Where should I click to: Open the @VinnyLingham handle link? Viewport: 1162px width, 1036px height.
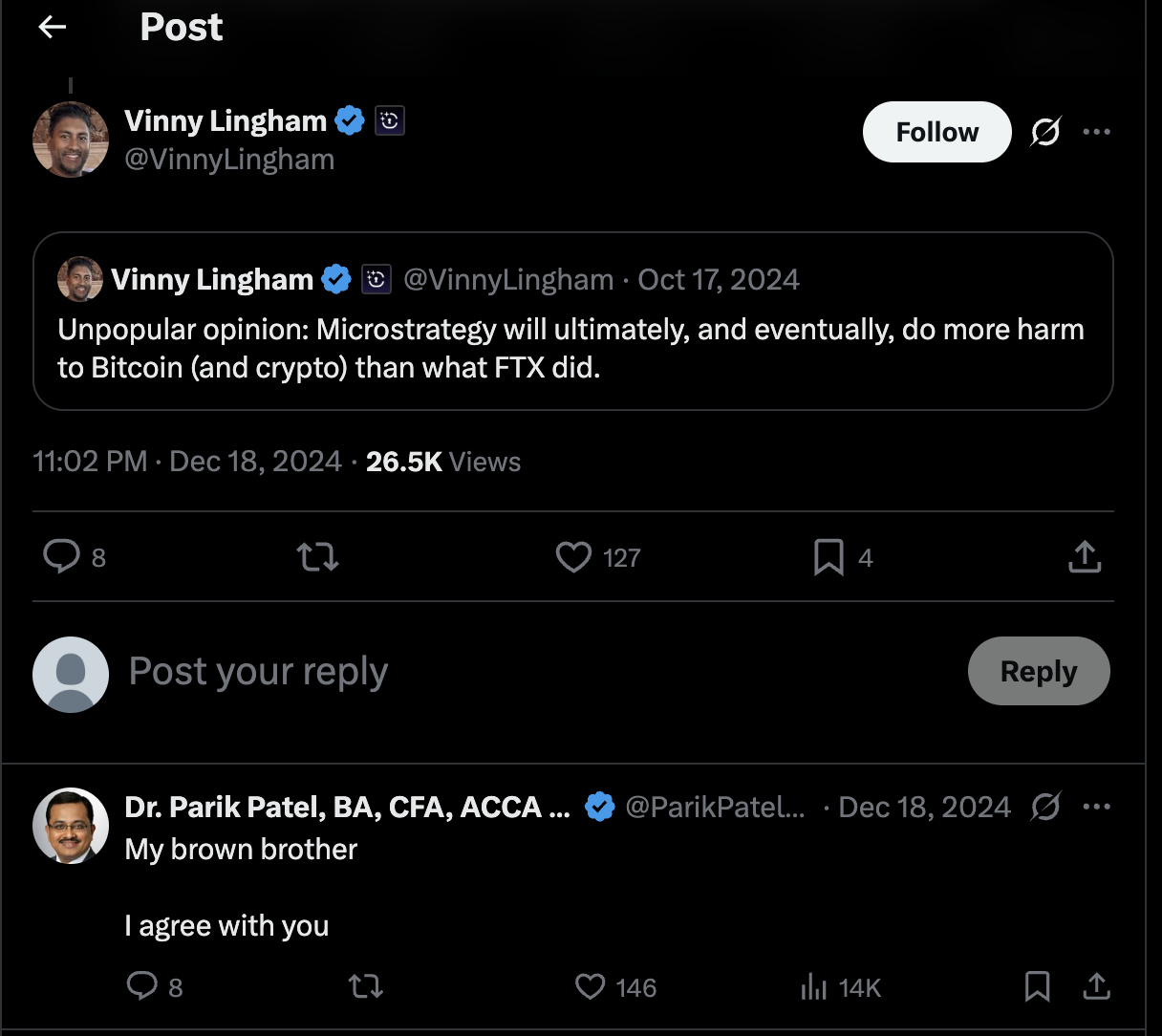click(x=229, y=160)
